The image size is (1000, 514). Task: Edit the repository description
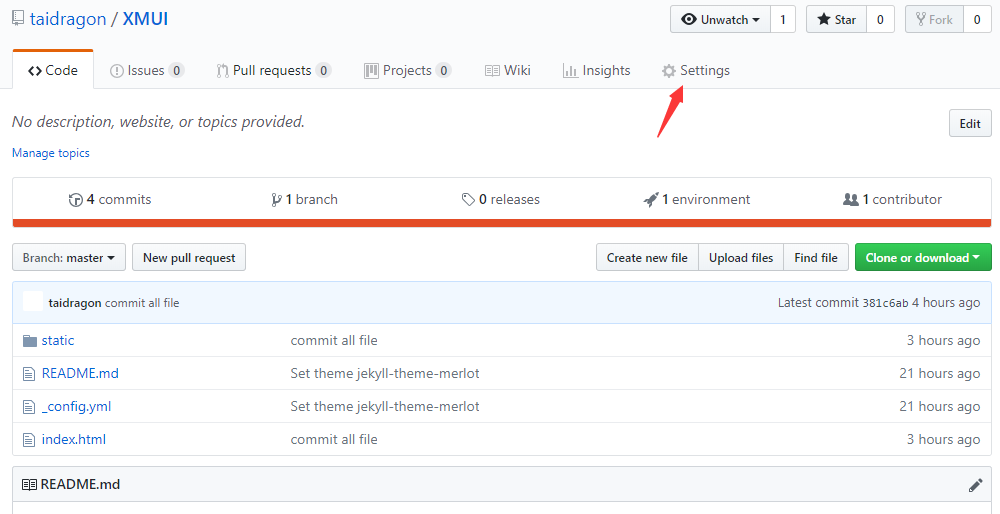pos(970,123)
